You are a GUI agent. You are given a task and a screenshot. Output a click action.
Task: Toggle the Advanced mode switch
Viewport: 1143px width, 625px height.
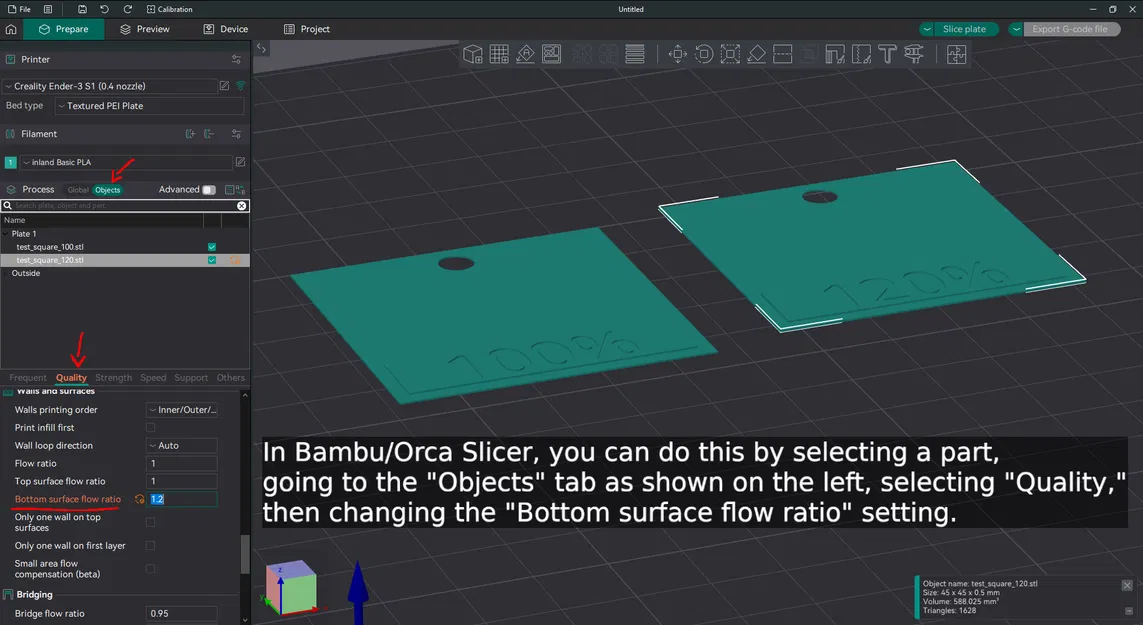click(208, 190)
